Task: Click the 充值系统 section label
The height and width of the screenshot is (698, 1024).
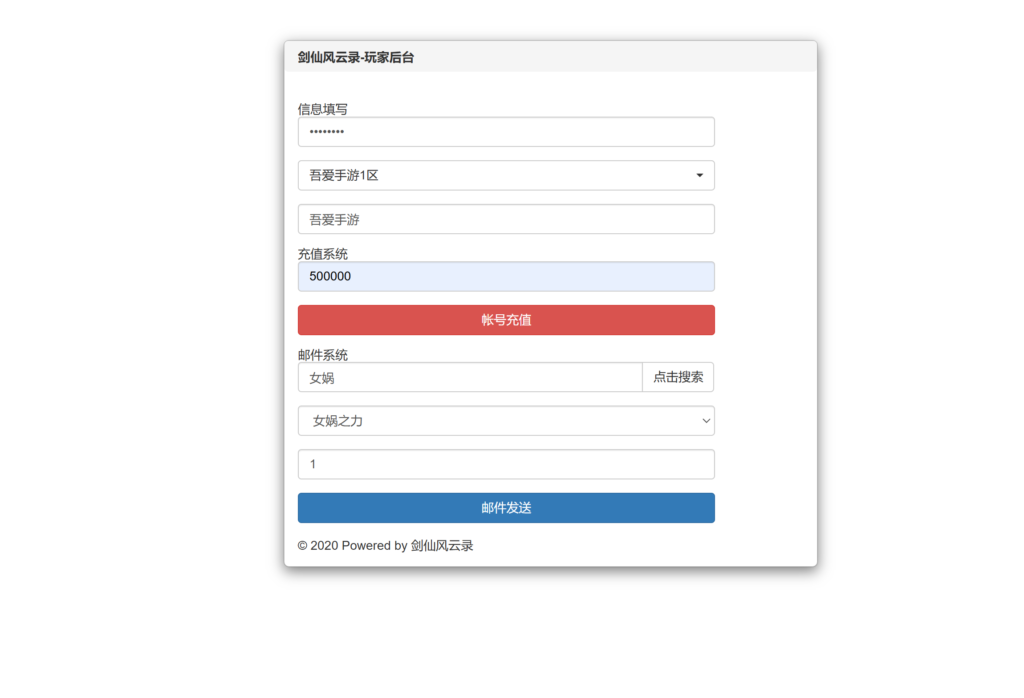Action: (x=322, y=254)
